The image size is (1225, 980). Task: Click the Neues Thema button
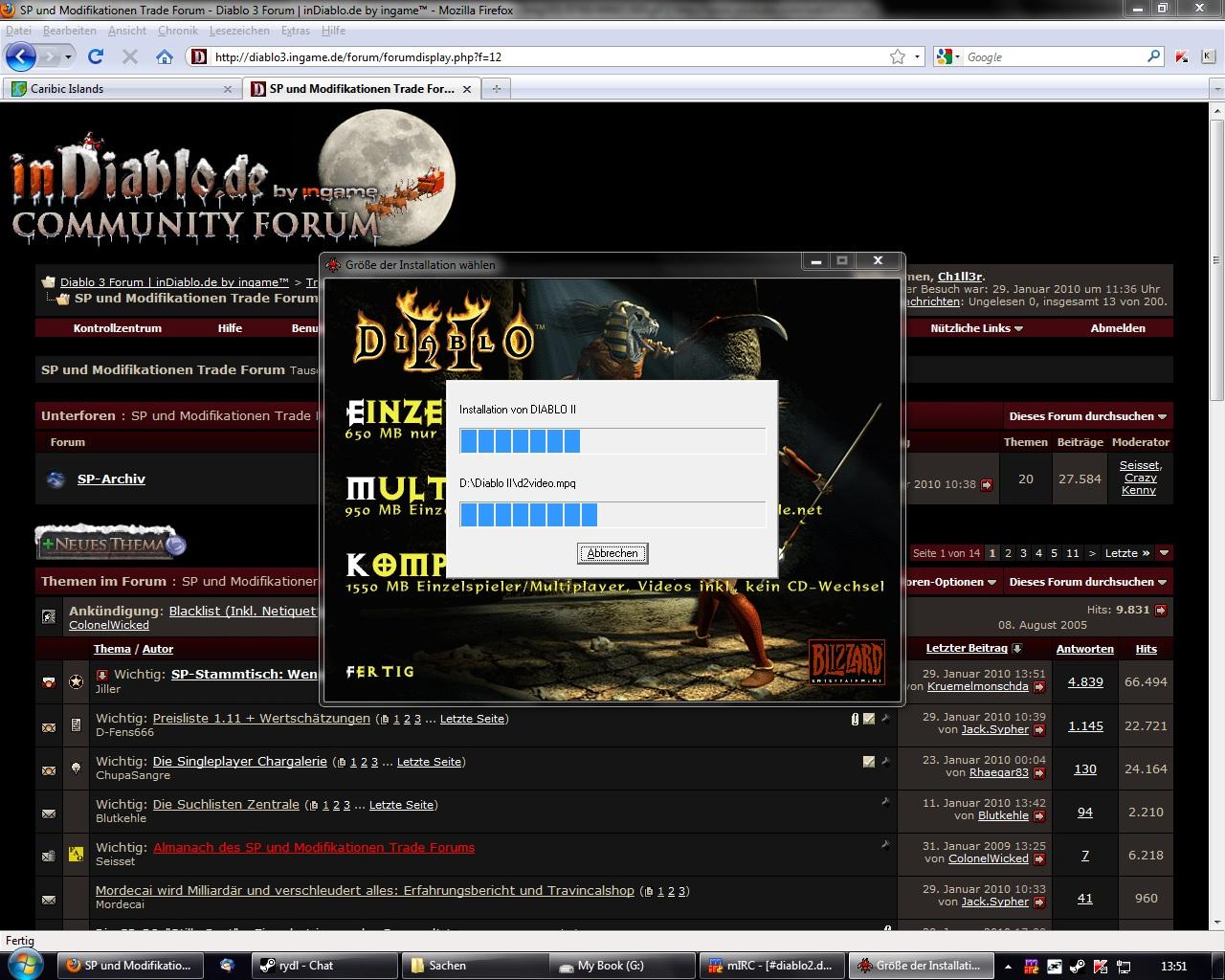click(111, 544)
